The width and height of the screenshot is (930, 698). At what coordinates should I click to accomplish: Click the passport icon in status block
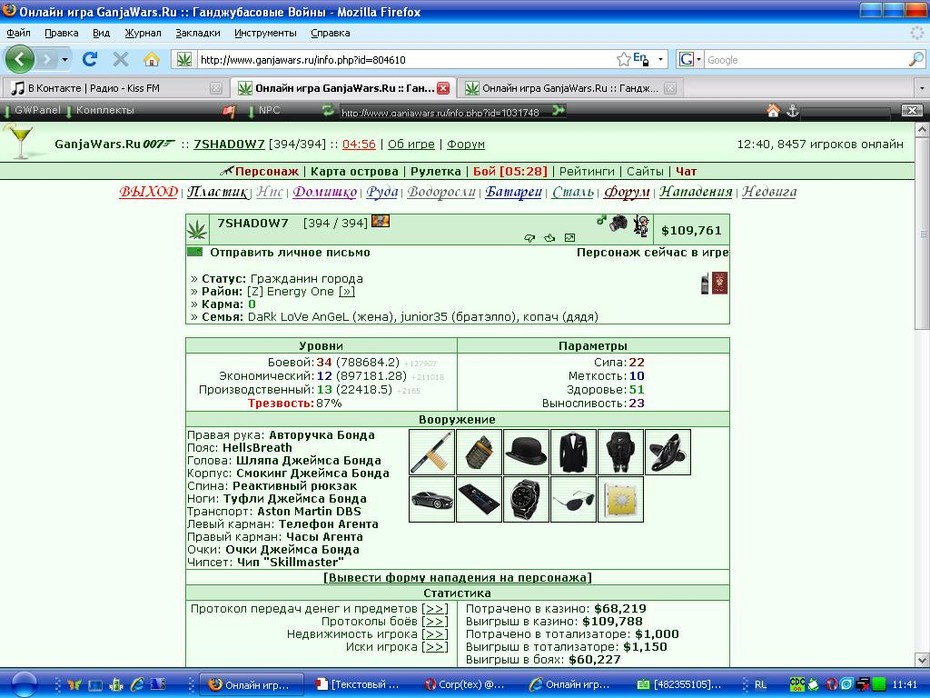tap(719, 283)
